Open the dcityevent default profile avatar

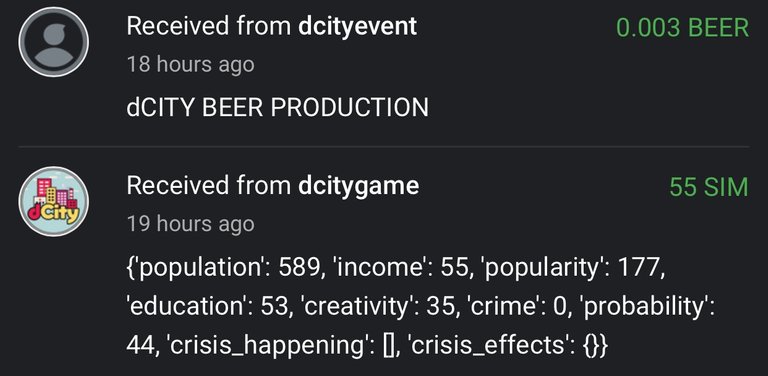pyautogui.click(x=53, y=42)
